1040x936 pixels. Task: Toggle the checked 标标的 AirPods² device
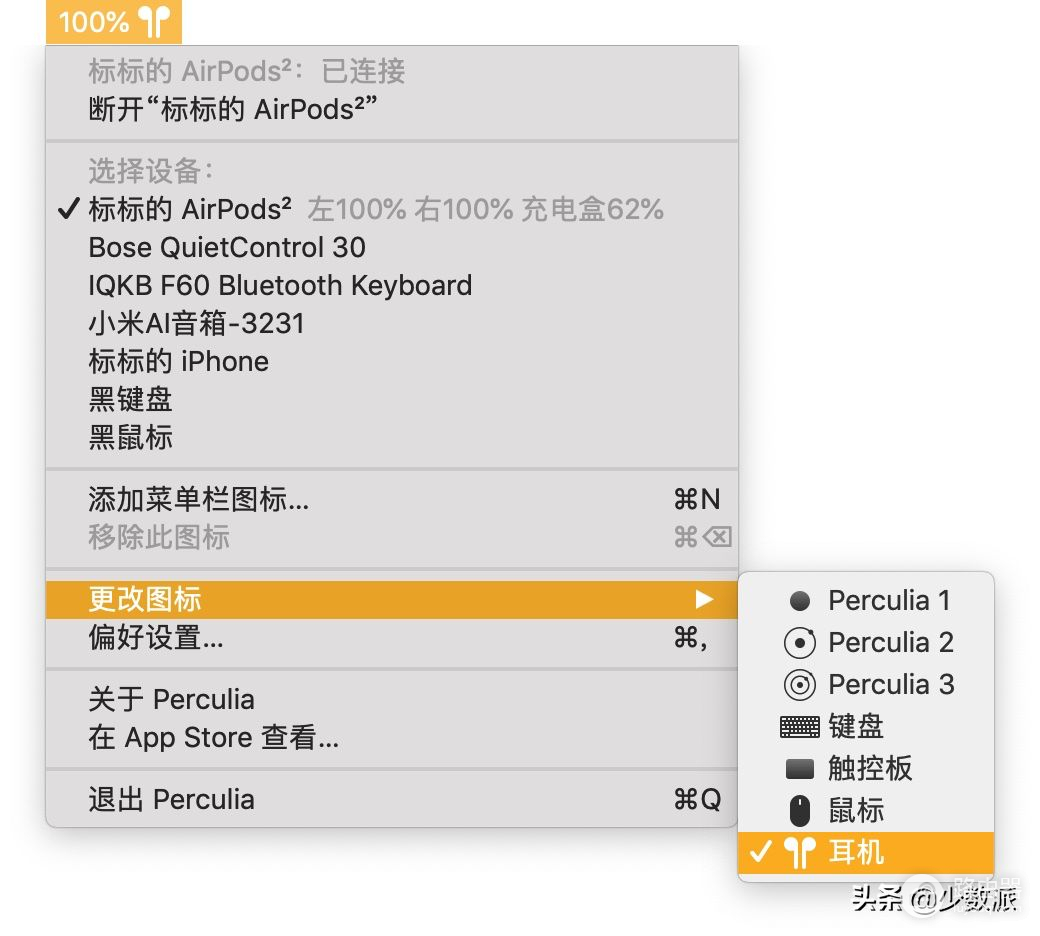pyautogui.click(x=190, y=209)
